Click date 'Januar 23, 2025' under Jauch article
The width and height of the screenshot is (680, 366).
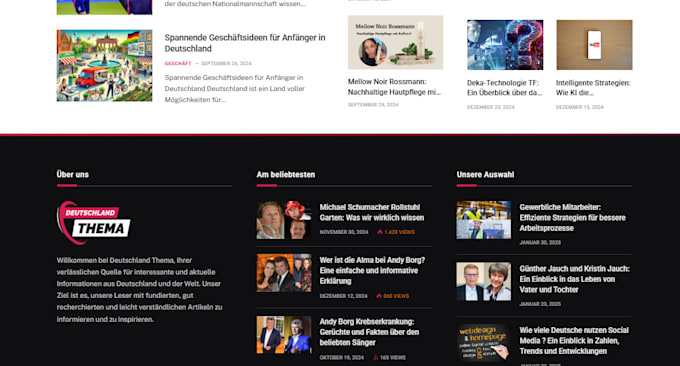540,304
